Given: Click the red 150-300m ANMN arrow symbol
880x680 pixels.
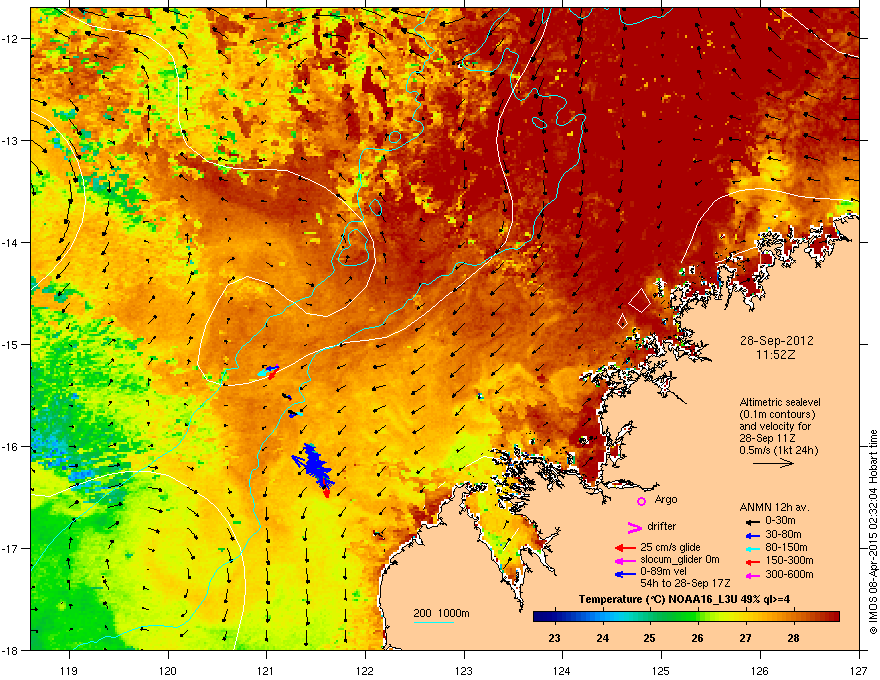Looking at the screenshot, I should [x=753, y=561].
